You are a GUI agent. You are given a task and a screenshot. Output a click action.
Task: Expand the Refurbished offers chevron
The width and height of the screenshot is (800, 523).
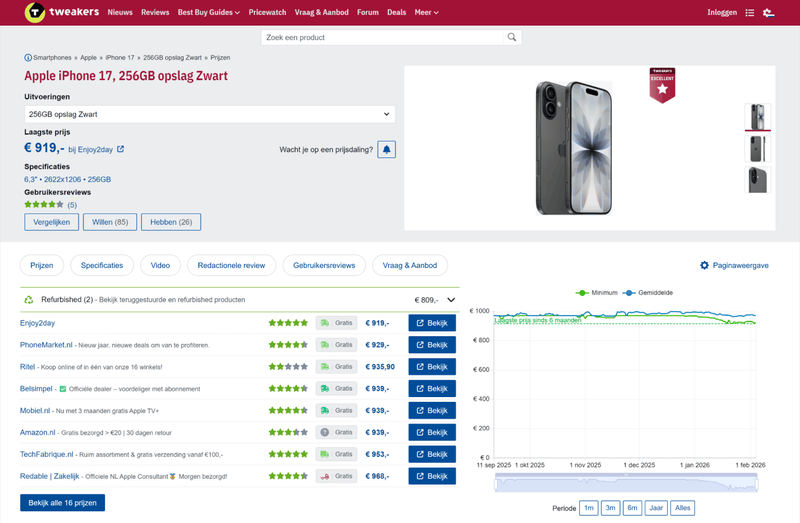(x=451, y=300)
